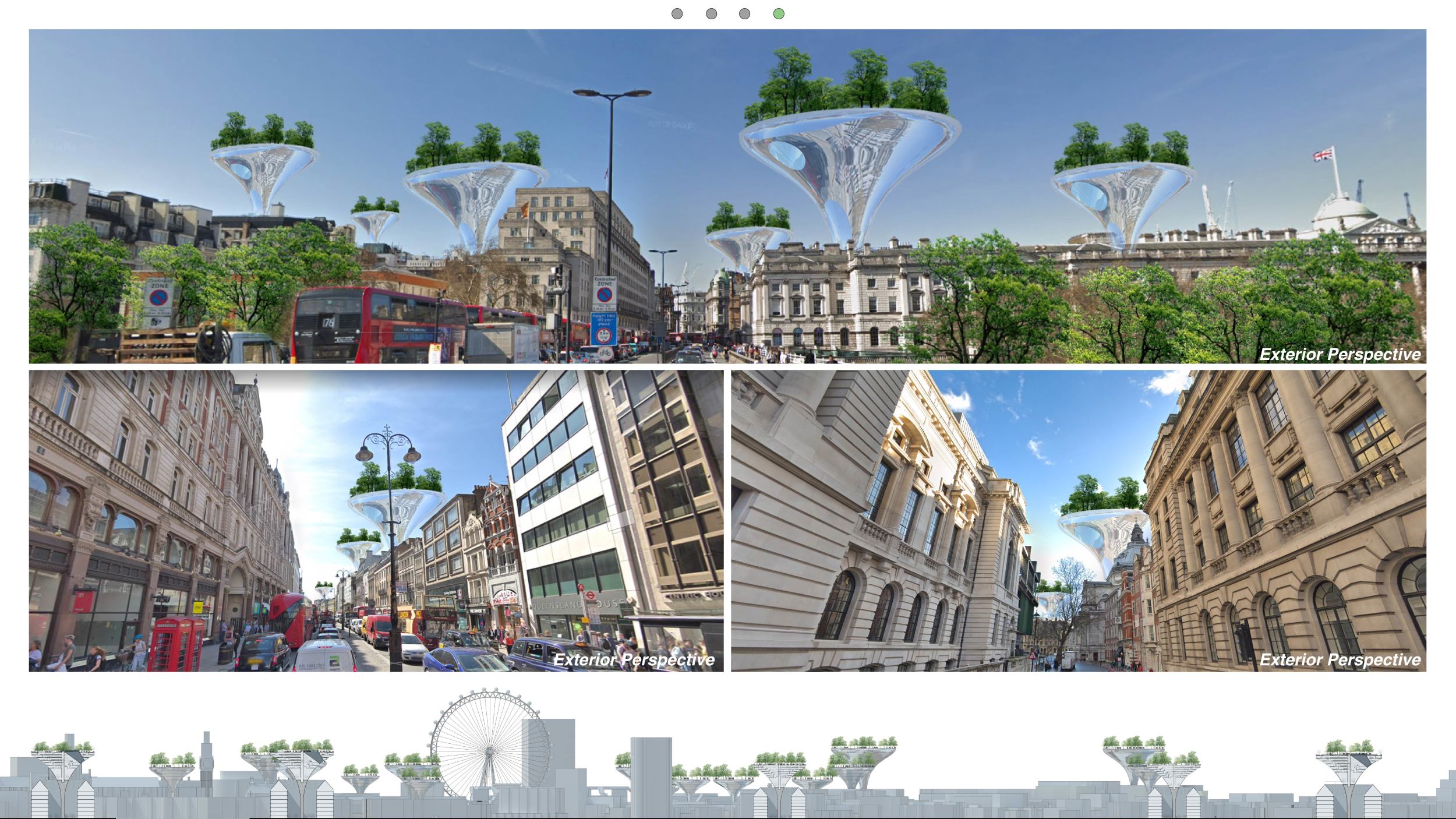Open the skyline elevation with the Ferris wheel
Image resolution: width=1456 pixels, height=819 pixels.
tap(728, 754)
